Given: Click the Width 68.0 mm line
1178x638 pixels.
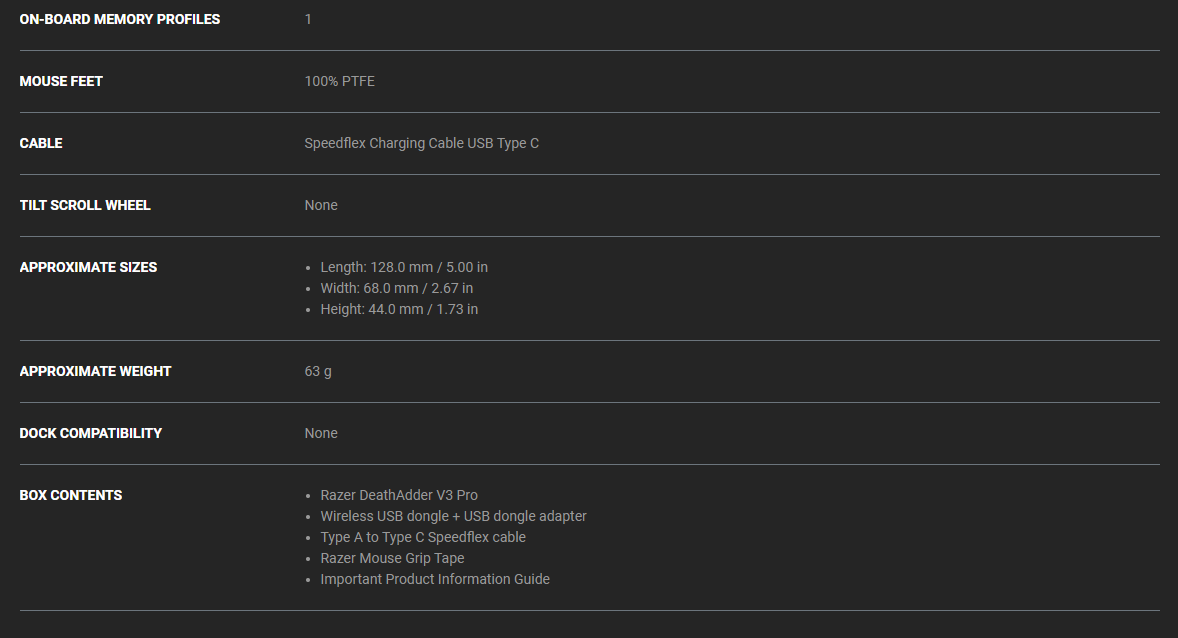Looking at the screenshot, I should pyautogui.click(x=397, y=288).
